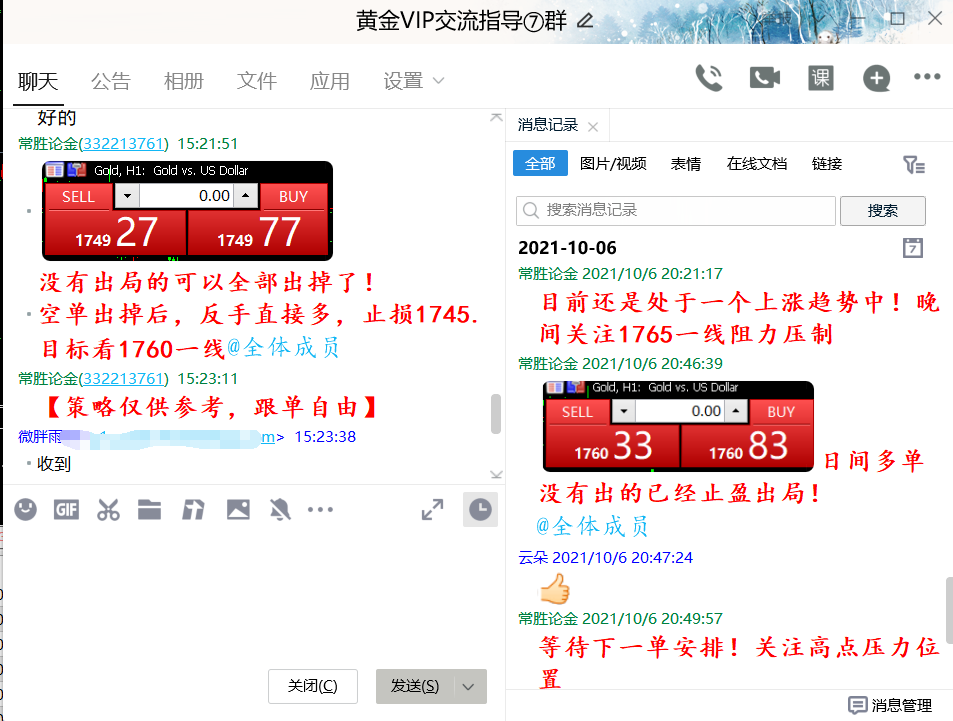The width and height of the screenshot is (953, 721).
Task: Click the 搜索 button
Action: pyautogui.click(x=882, y=210)
